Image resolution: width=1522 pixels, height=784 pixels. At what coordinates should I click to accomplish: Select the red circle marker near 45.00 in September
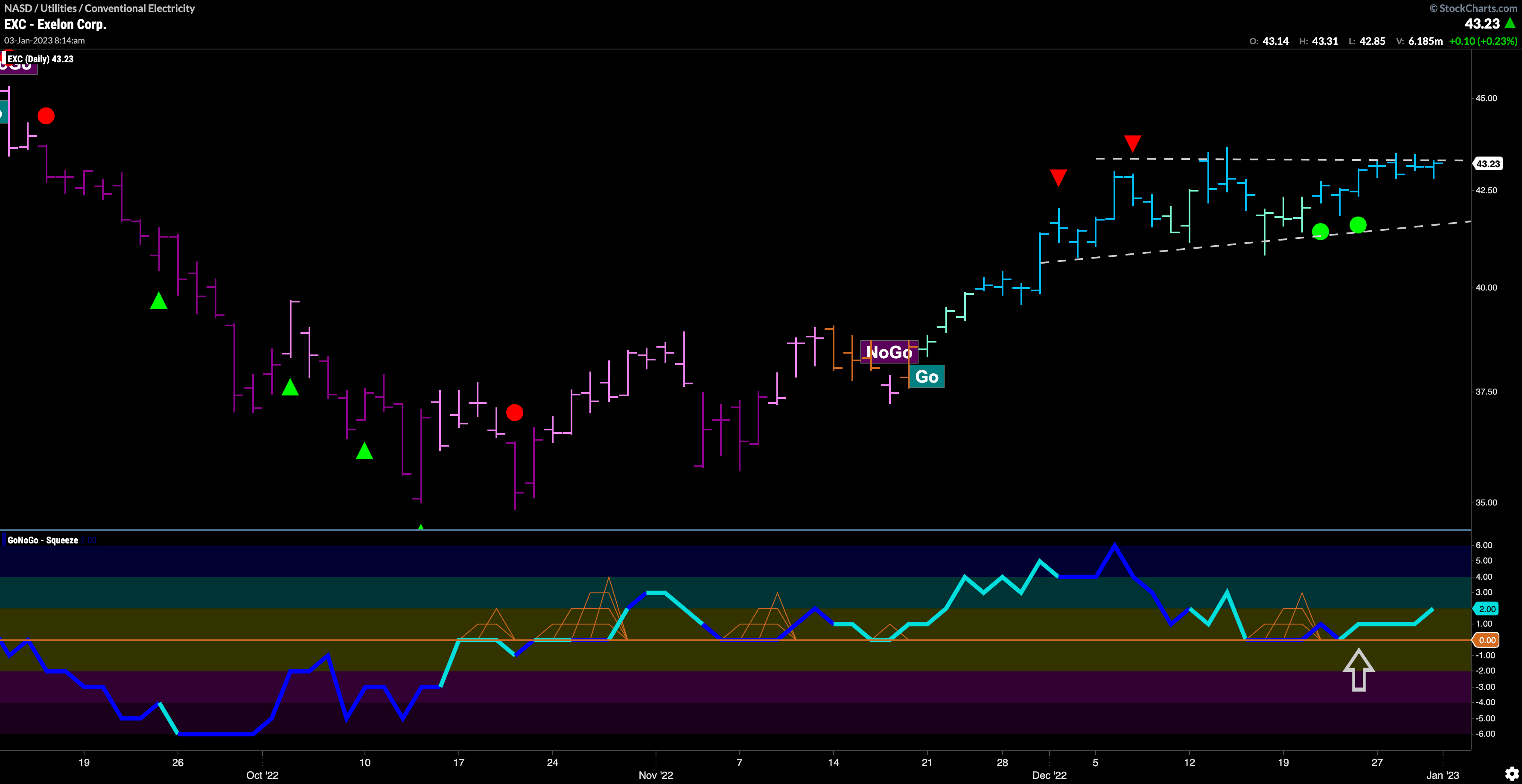click(46, 116)
